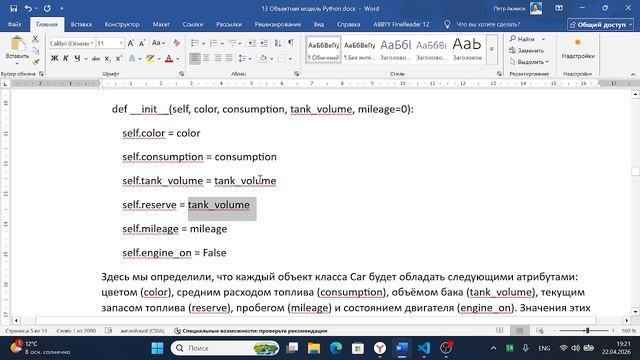Click the word count in status bar

click(x=76, y=331)
